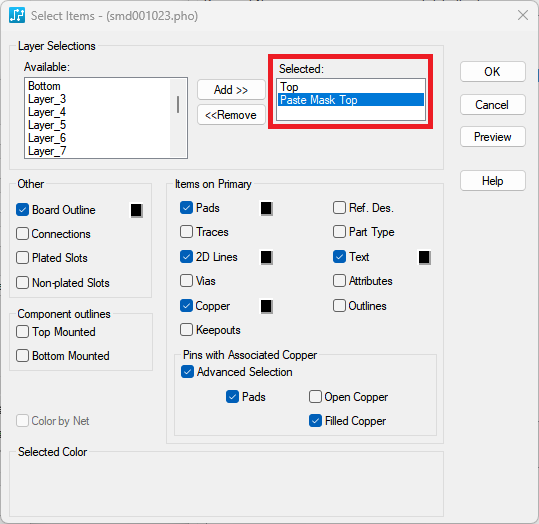Select Top in the Selected layers list
The width and height of the screenshot is (539, 524).
pyautogui.click(x=351, y=87)
